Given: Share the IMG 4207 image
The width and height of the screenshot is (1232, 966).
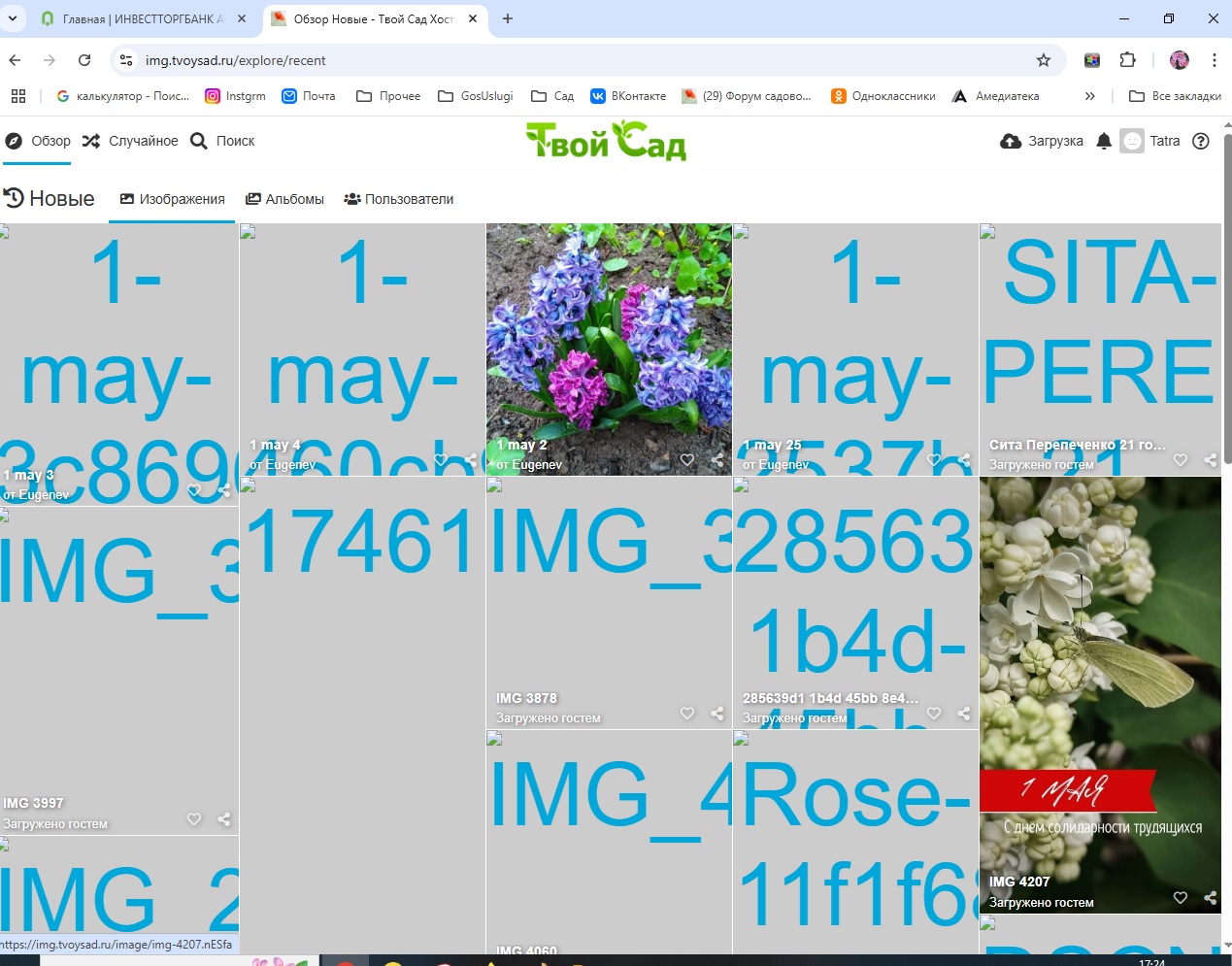Looking at the screenshot, I should pyautogui.click(x=1211, y=897).
